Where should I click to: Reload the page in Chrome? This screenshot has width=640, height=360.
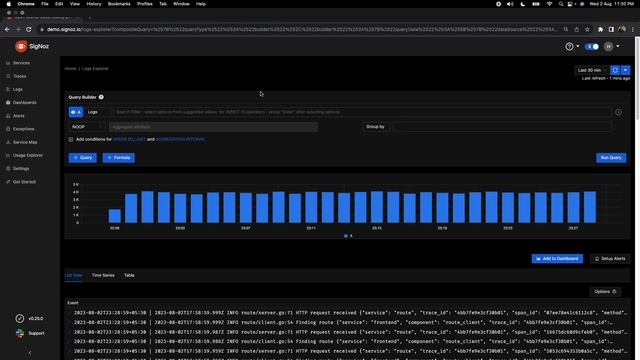coord(29,29)
